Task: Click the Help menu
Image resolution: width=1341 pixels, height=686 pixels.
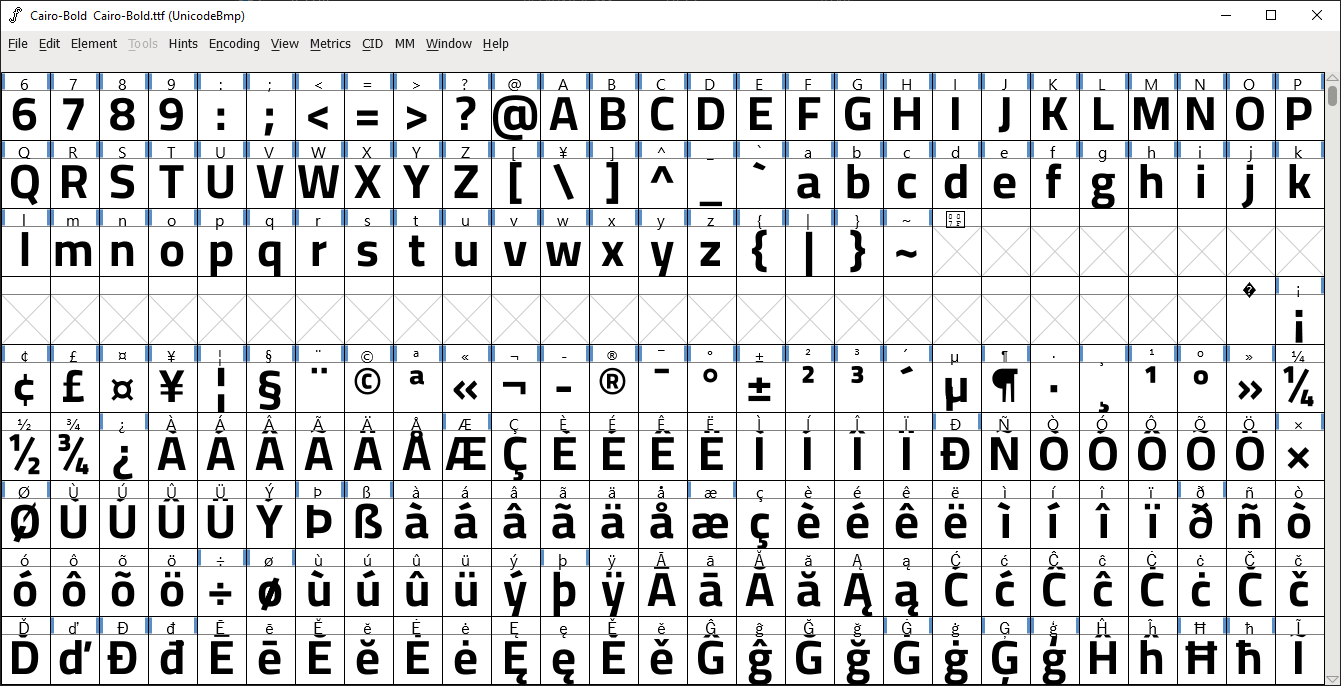Action: (496, 44)
